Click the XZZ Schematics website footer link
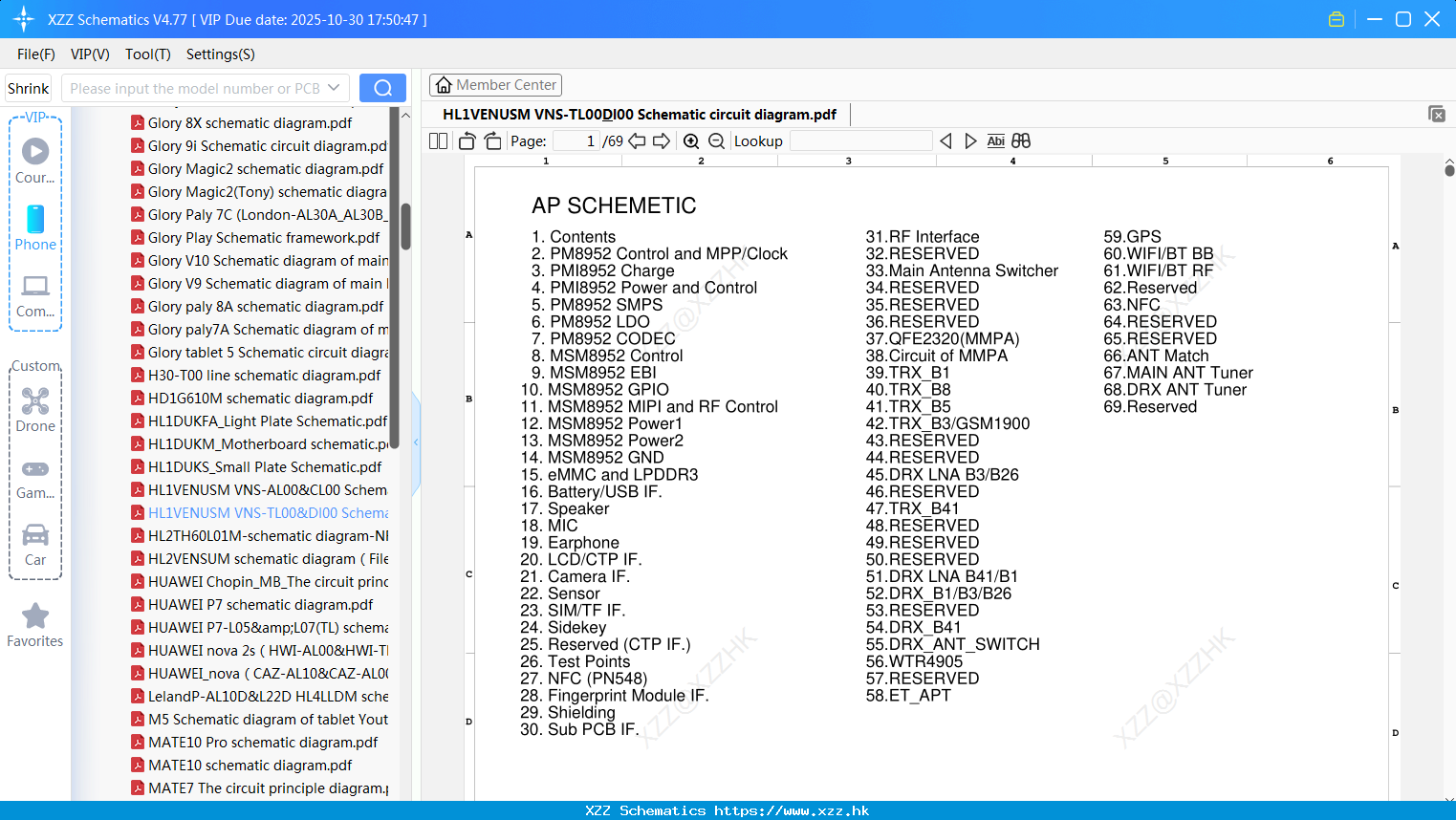This screenshot has height=820, width=1456. [728, 810]
